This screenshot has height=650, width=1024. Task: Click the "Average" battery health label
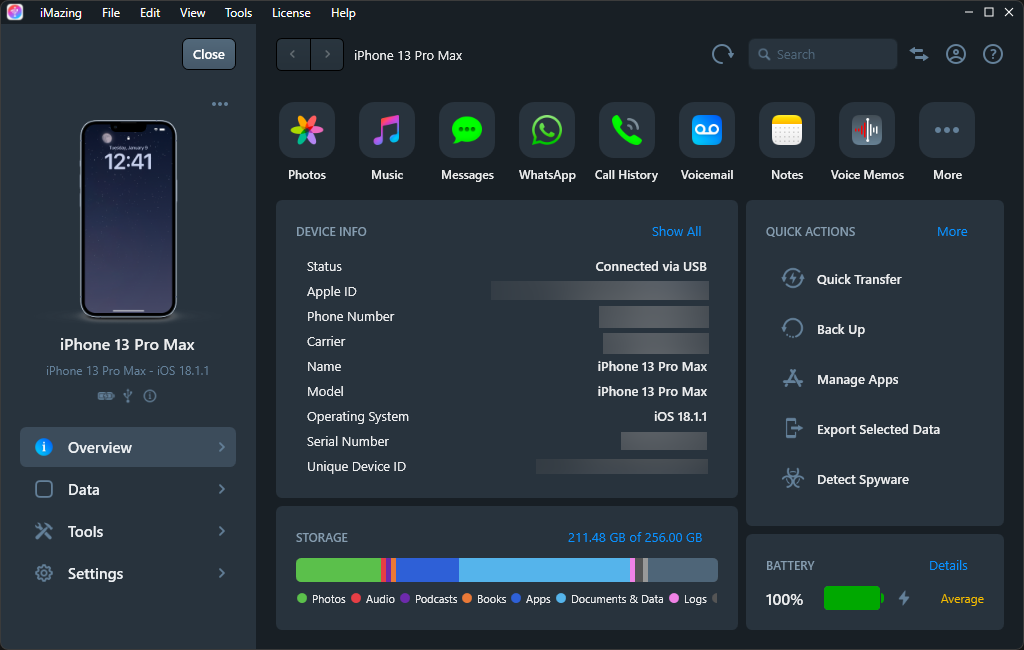pos(962,598)
